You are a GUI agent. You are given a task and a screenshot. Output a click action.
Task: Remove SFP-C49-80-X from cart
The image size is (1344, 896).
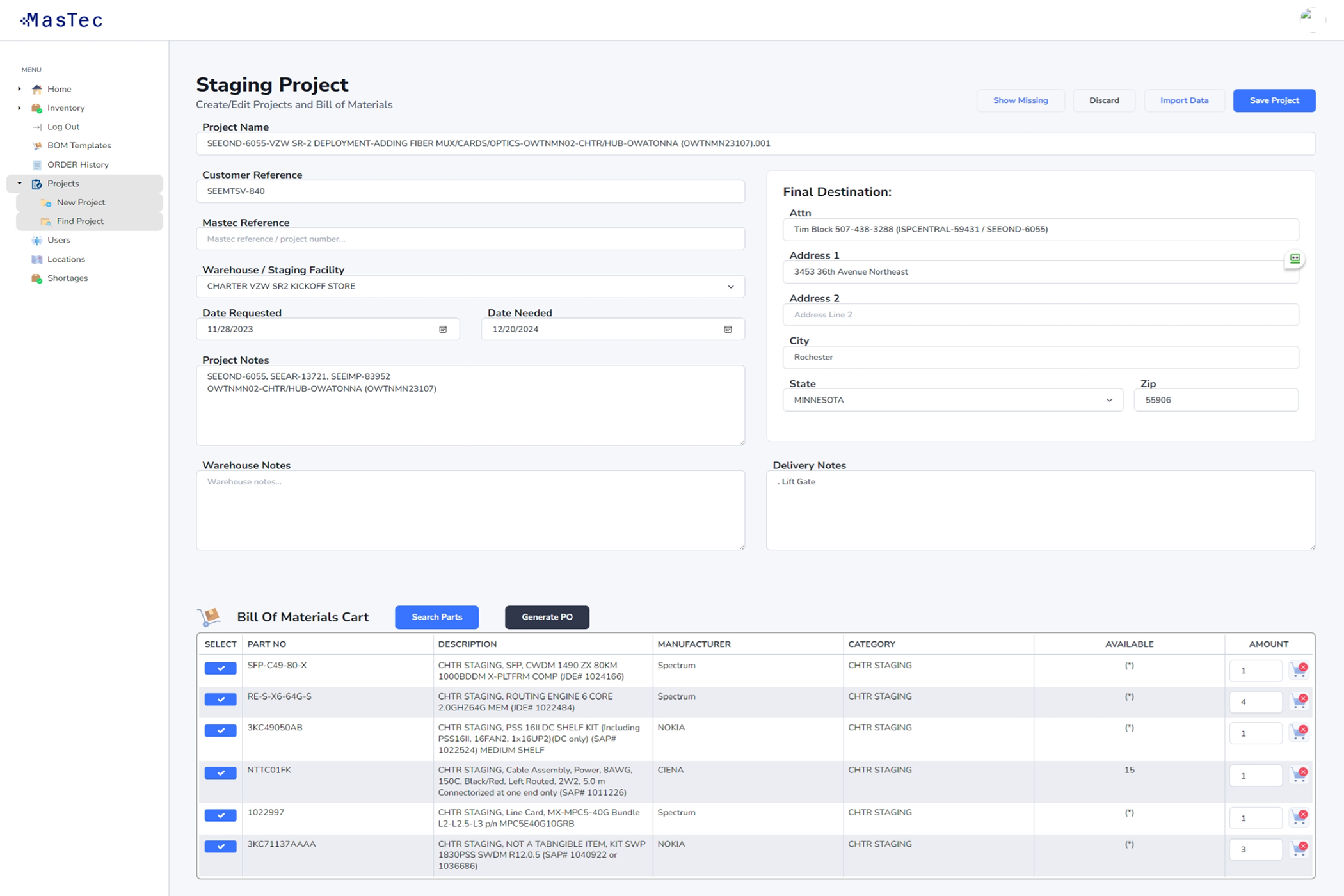[1299, 670]
